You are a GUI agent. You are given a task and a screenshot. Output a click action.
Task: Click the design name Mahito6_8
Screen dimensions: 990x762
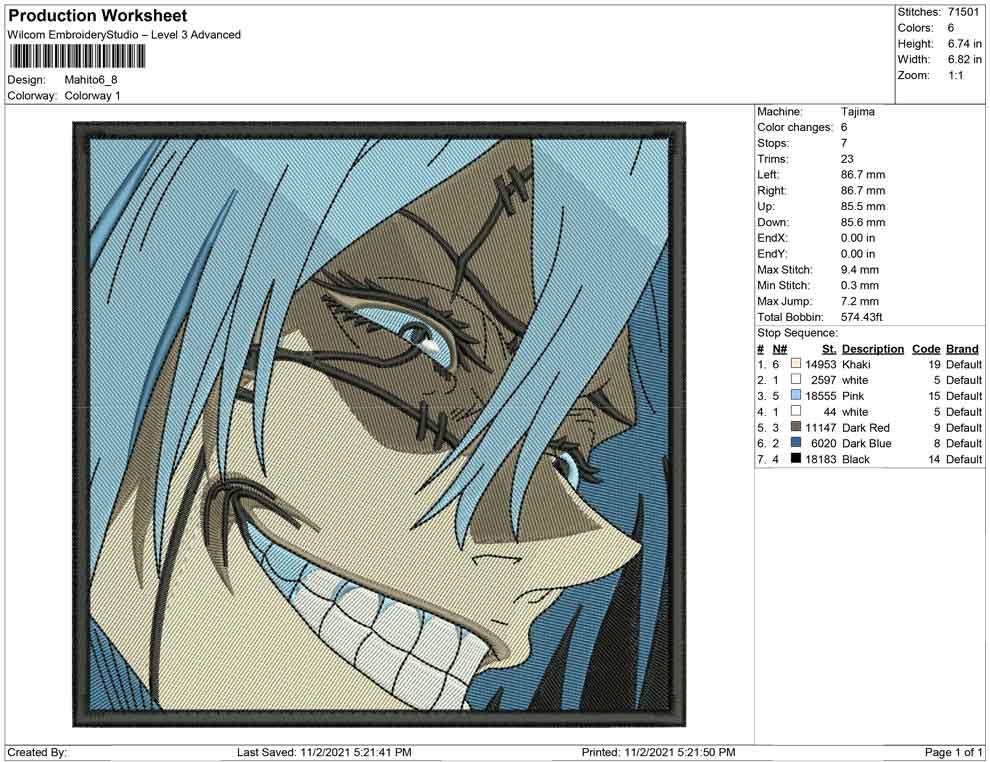[x=91, y=80]
